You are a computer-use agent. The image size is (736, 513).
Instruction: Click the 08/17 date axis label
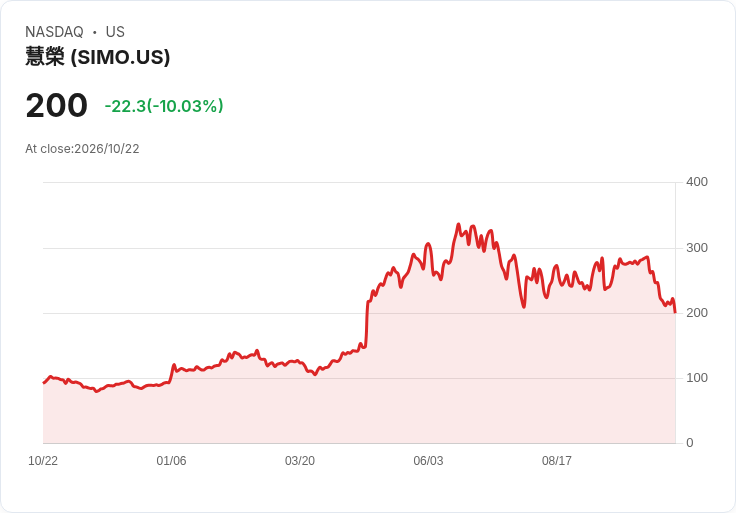[x=557, y=460]
